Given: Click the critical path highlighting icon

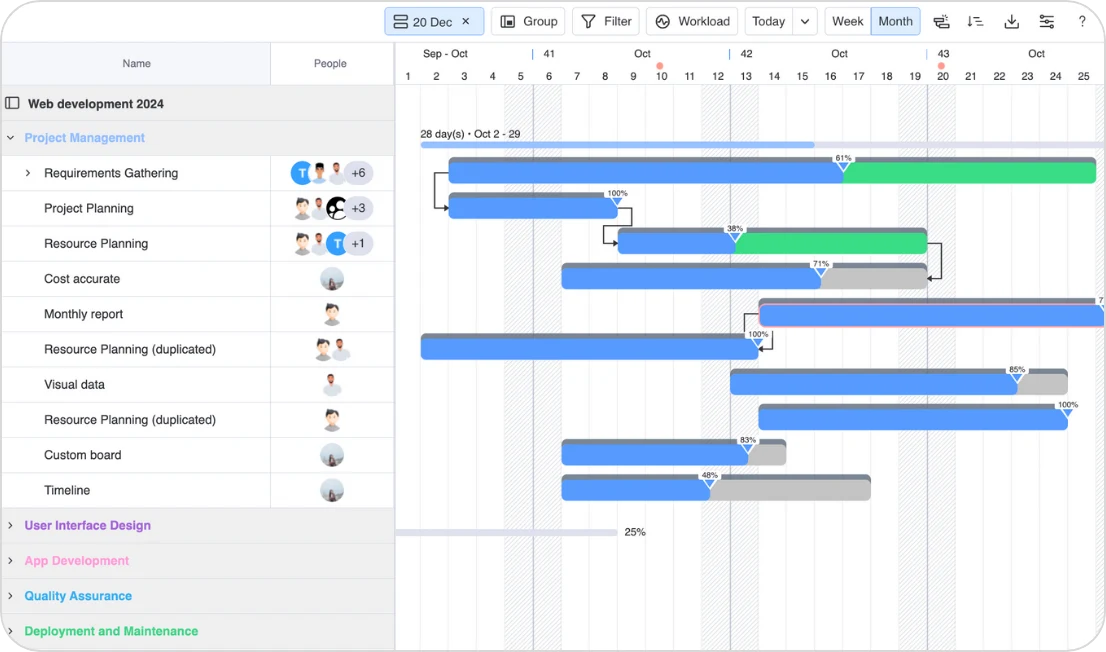Looking at the screenshot, I should (941, 20).
